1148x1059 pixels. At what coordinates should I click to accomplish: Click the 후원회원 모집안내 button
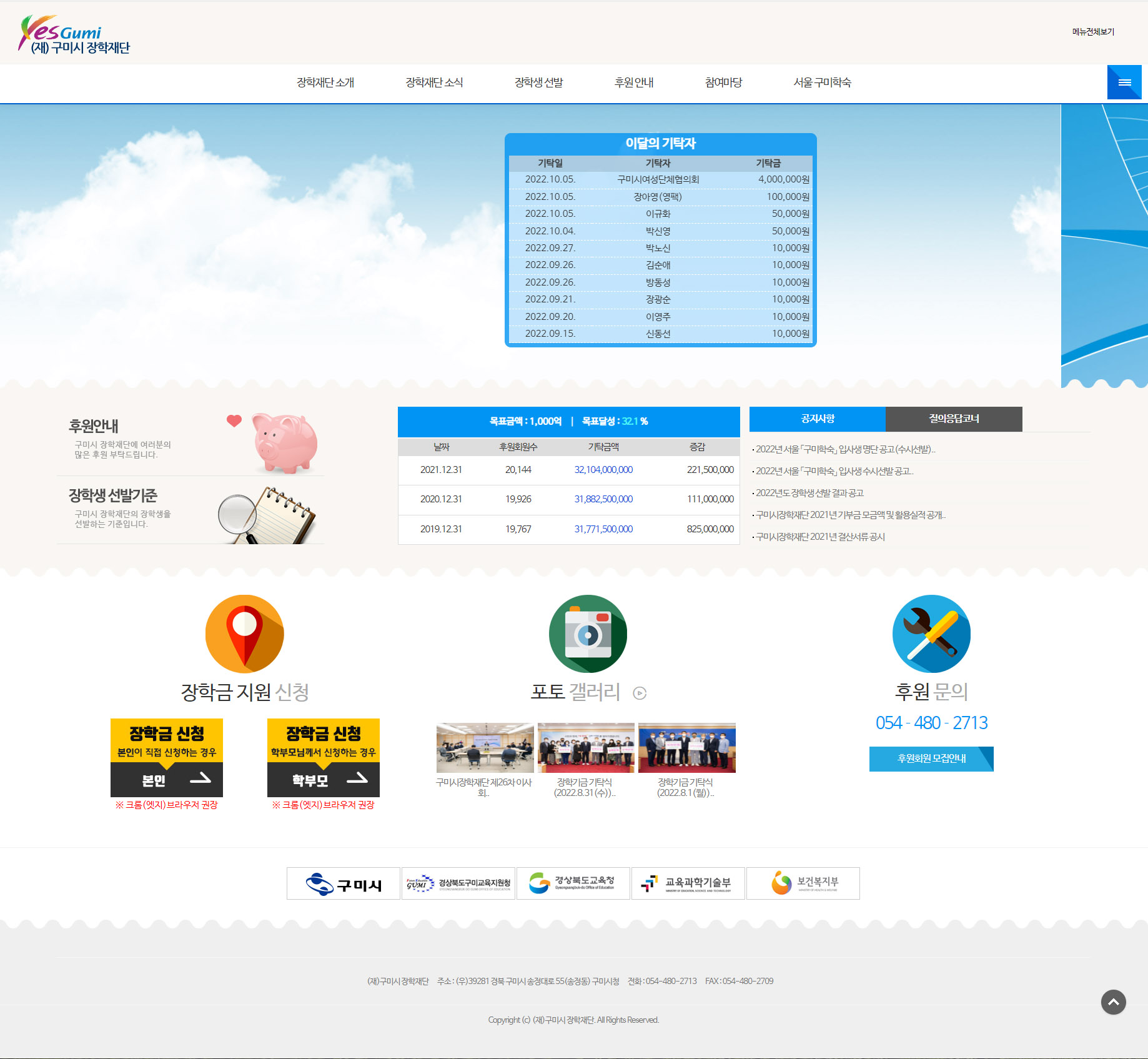pos(931,758)
